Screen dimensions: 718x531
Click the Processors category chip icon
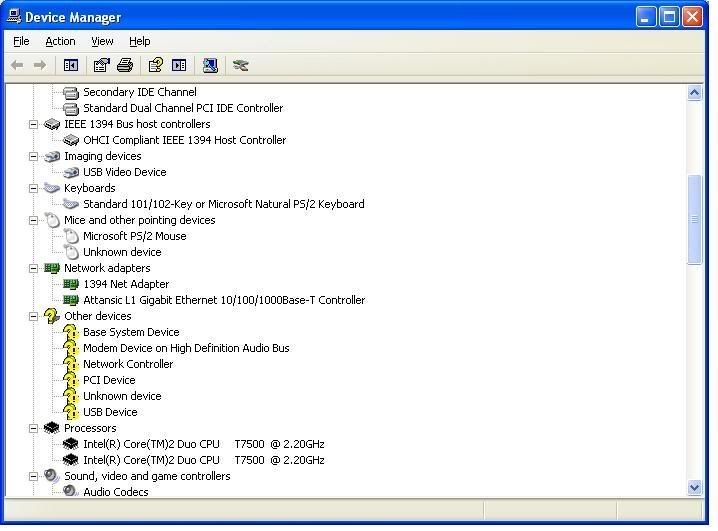(52, 428)
